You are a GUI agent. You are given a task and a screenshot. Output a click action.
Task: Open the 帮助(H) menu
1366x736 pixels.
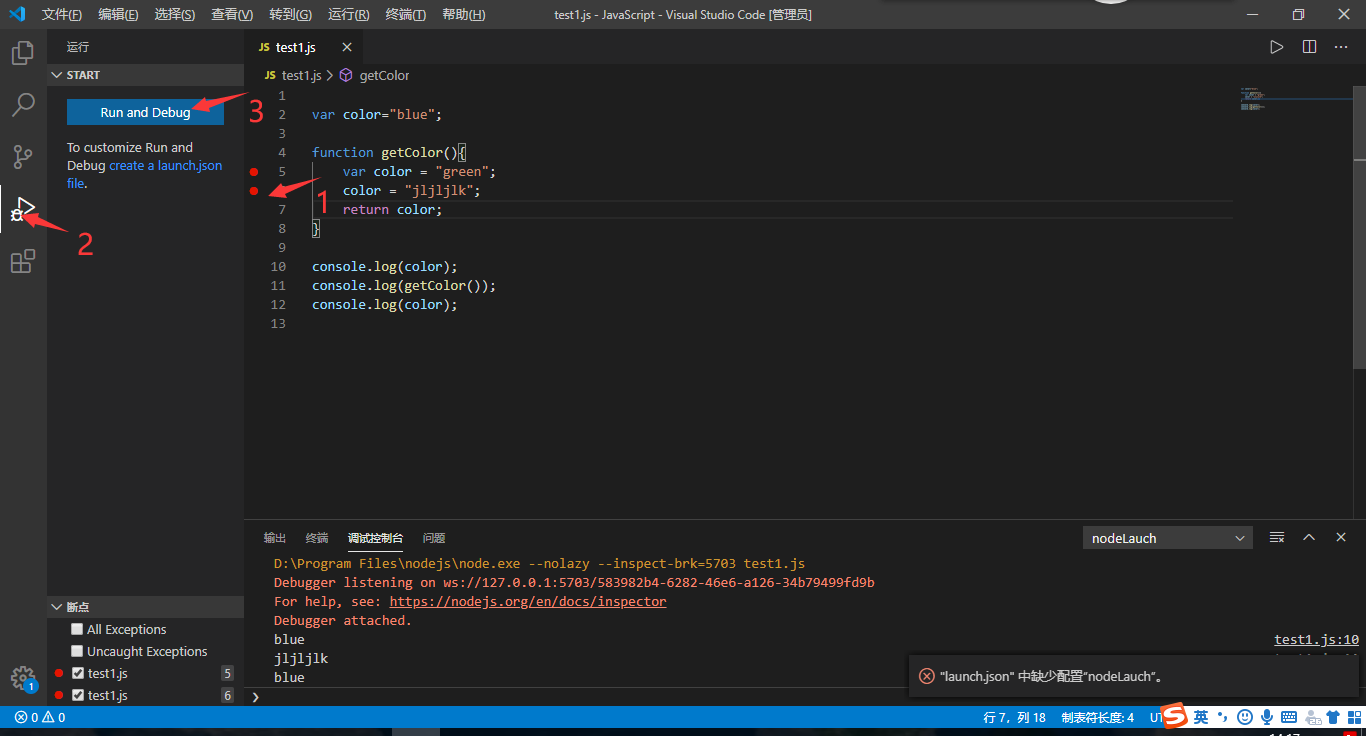pyautogui.click(x=463, y=14)
